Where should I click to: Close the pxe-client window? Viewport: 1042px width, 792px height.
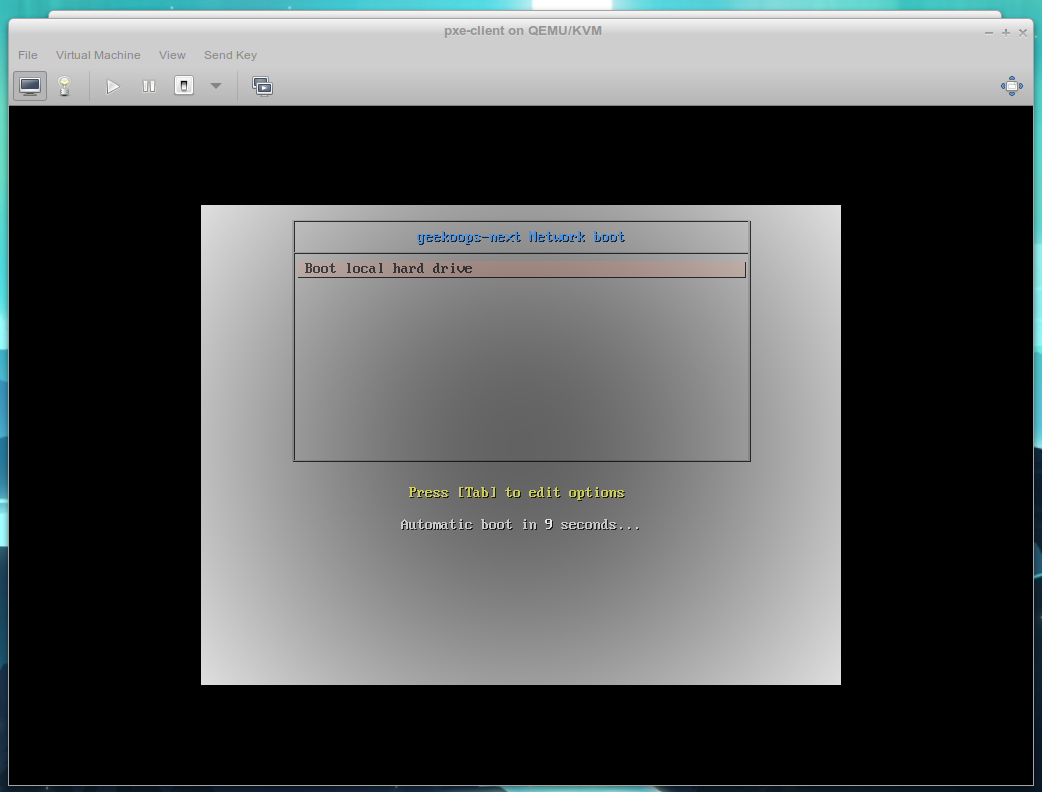1023,33
